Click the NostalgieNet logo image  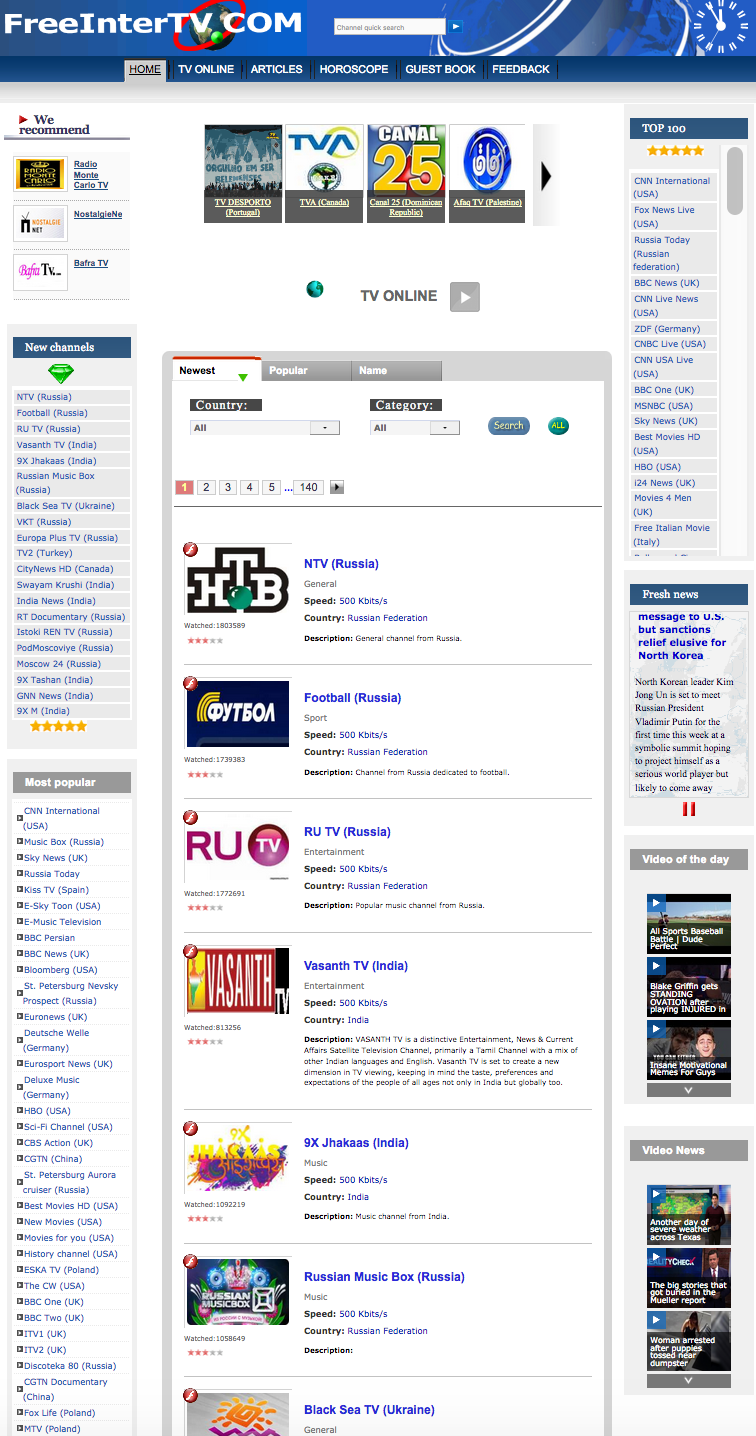pyautogui.click(x=40, y=223)
